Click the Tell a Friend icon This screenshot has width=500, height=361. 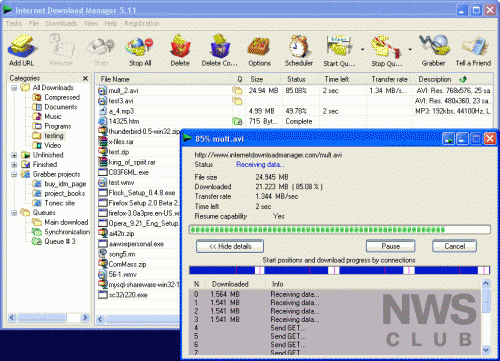tap(473, 50)
